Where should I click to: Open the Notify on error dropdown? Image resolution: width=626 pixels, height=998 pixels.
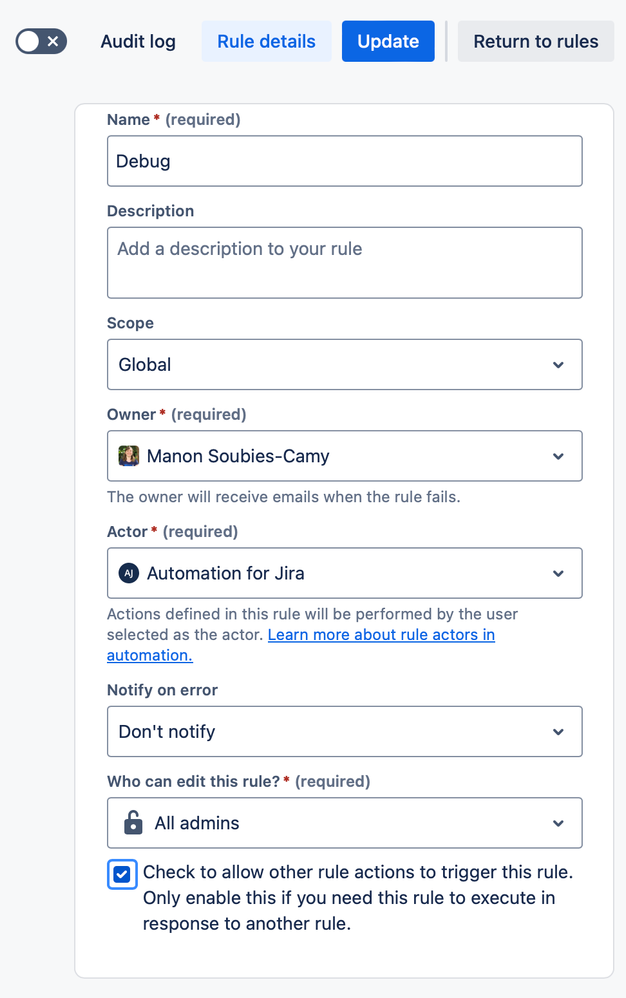click(344, 731)
